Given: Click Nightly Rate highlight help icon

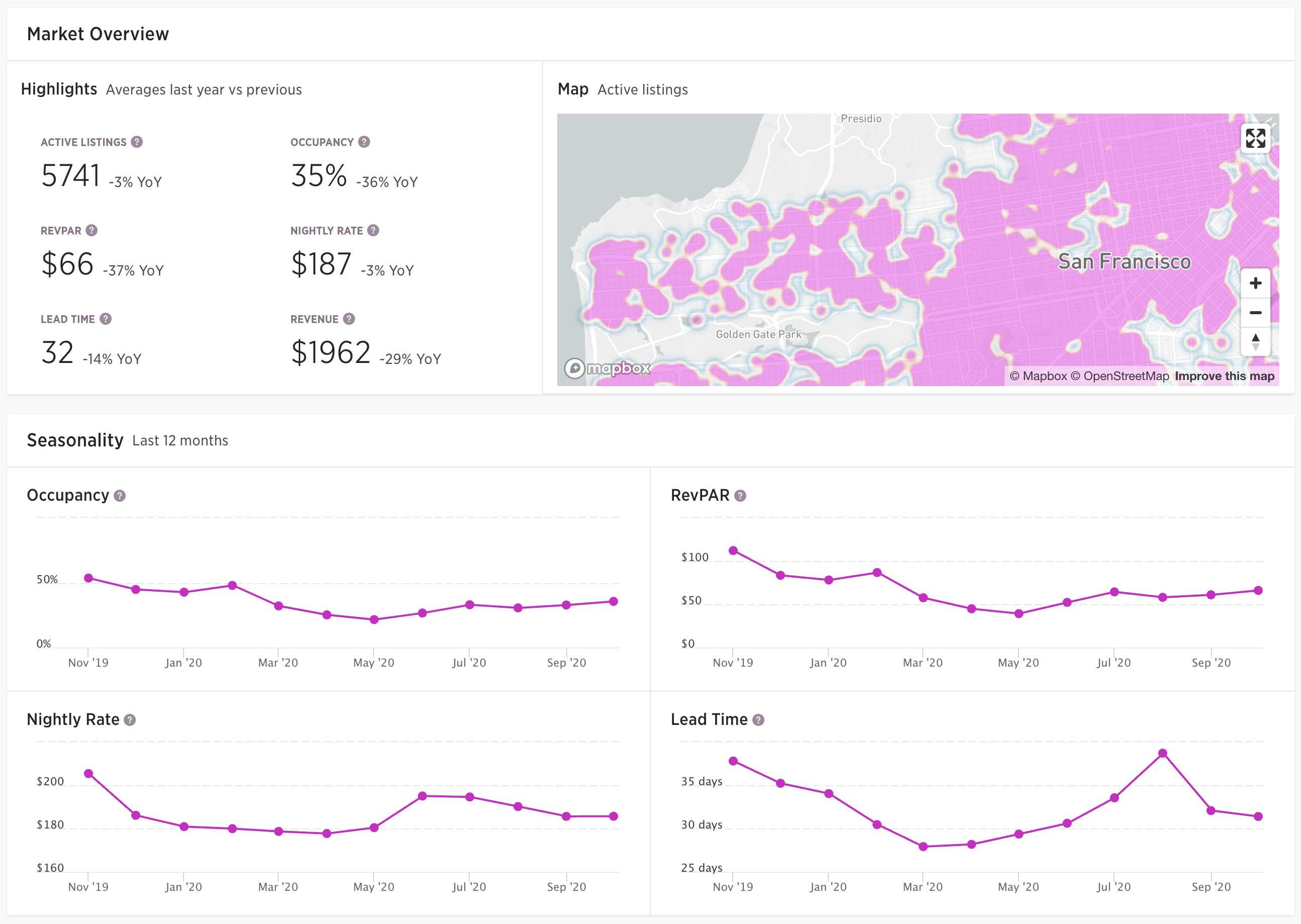Looking at the screenshot, I should tap(373, 230).
